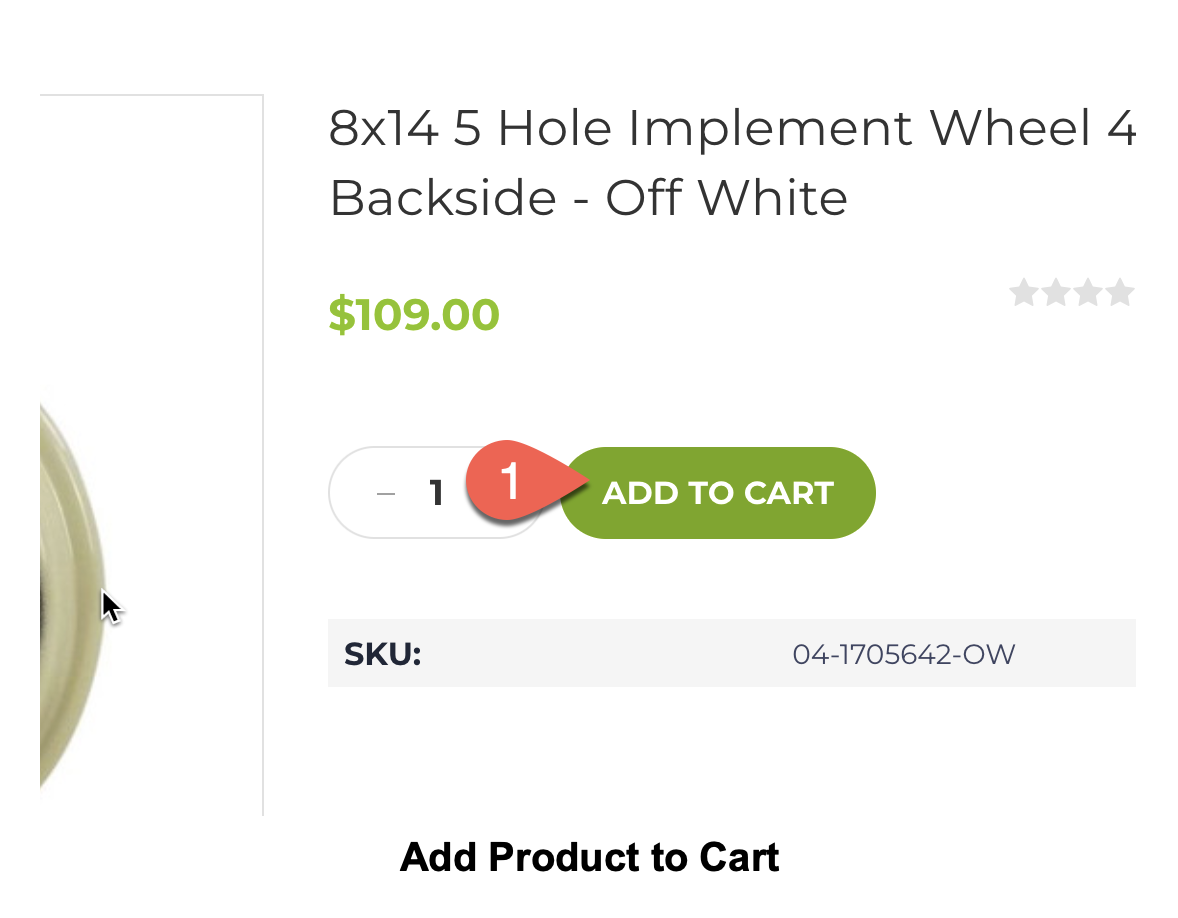The height and width of the screenshot is (918, 1178).
Task: Rate product with the first star
Action: [x=1023, y=292]
